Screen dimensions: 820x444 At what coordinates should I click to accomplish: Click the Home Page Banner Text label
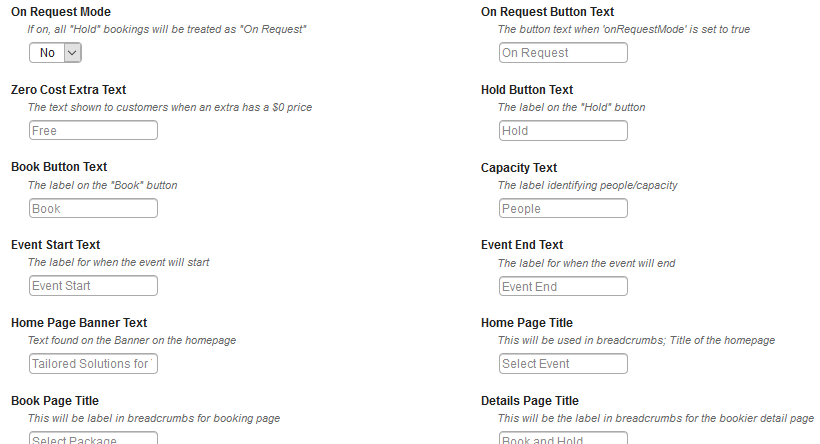79,323
